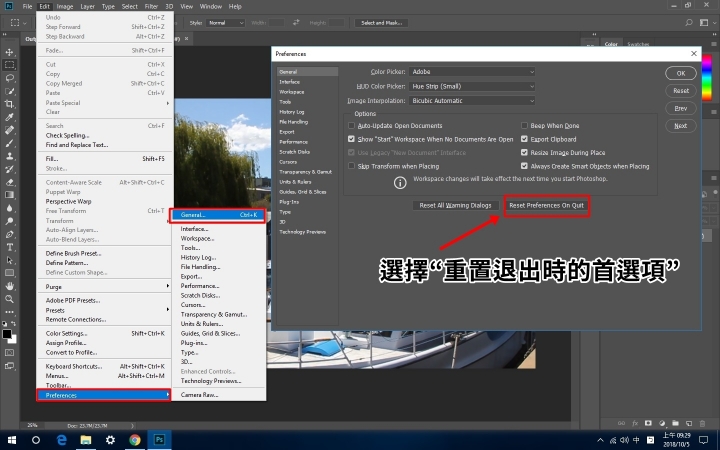
Task: Click OK in Preferences dialog
Action: [681, 73]
